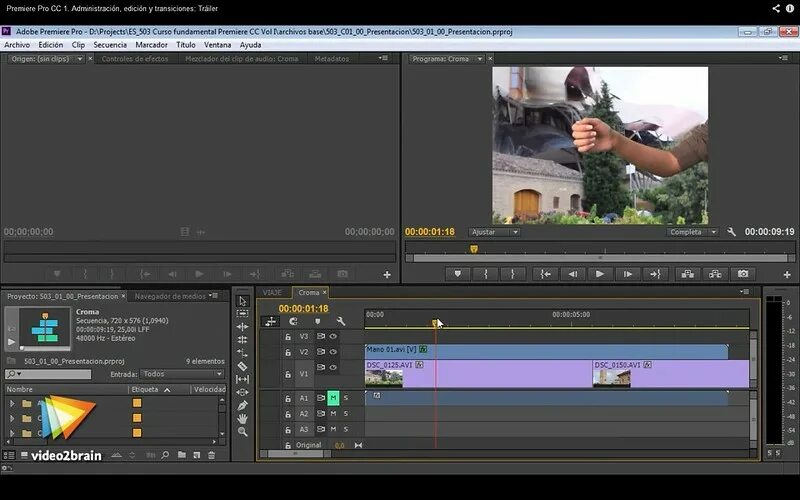
Task: Click the trash Clear icon in Project panel
Action: [x=211, y=455]
